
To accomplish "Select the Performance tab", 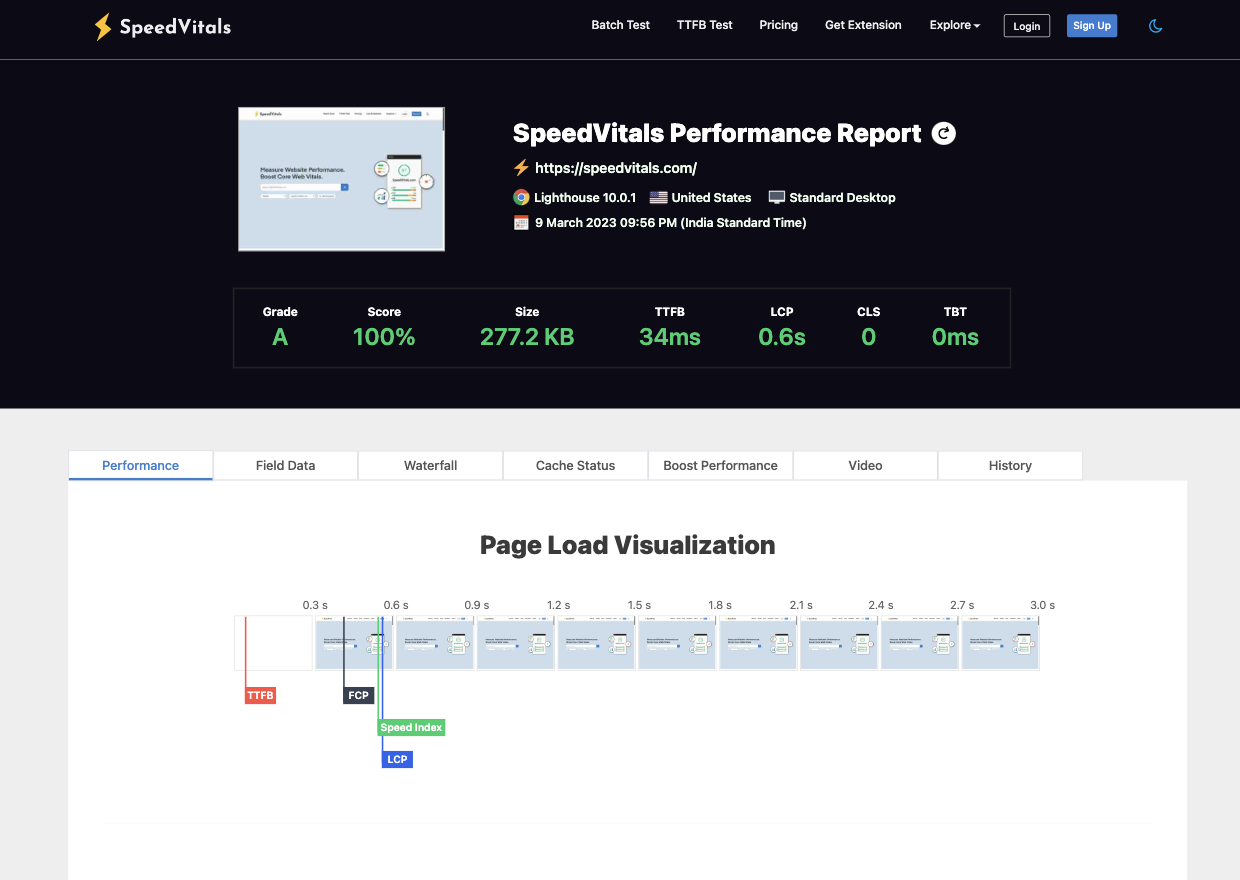I will 141,465.
